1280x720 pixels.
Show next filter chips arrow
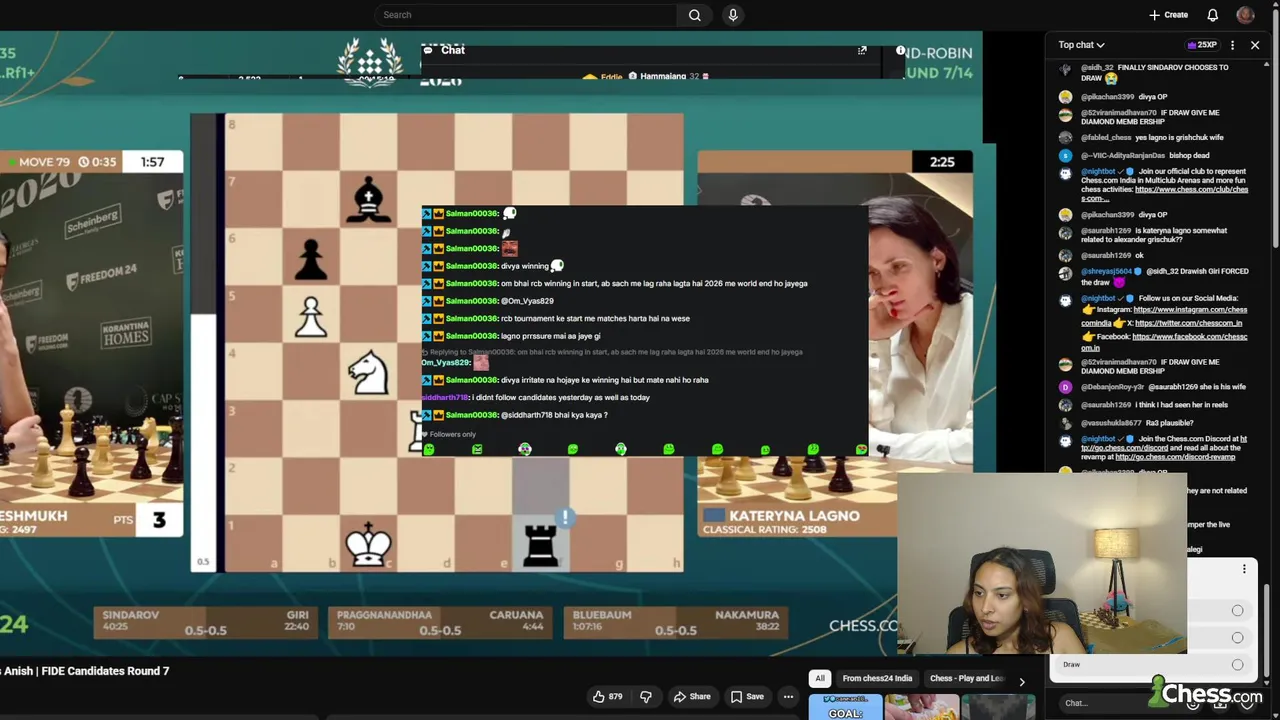1021,681
